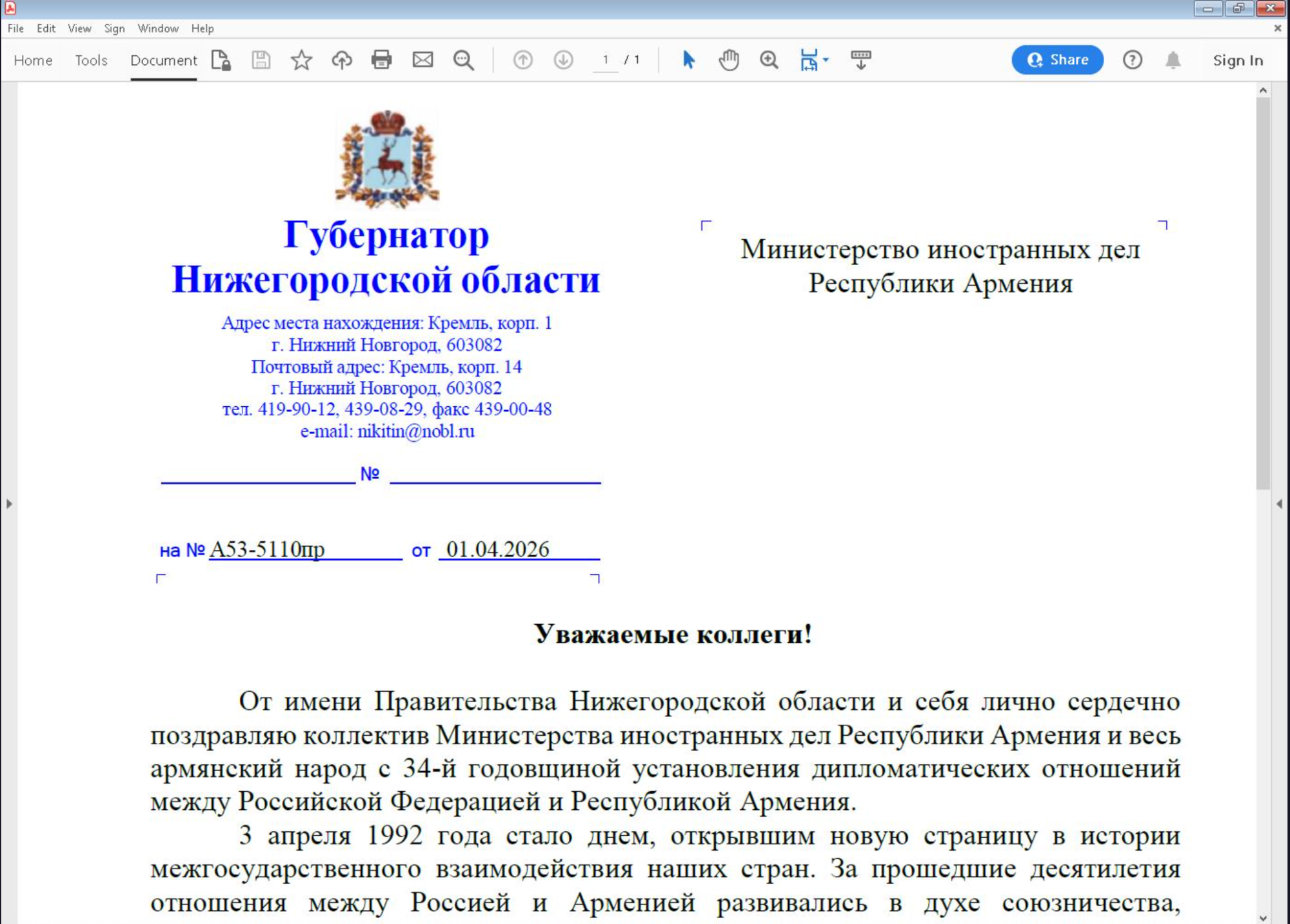
Task: Click the current page number field
Action: (605, 60)
